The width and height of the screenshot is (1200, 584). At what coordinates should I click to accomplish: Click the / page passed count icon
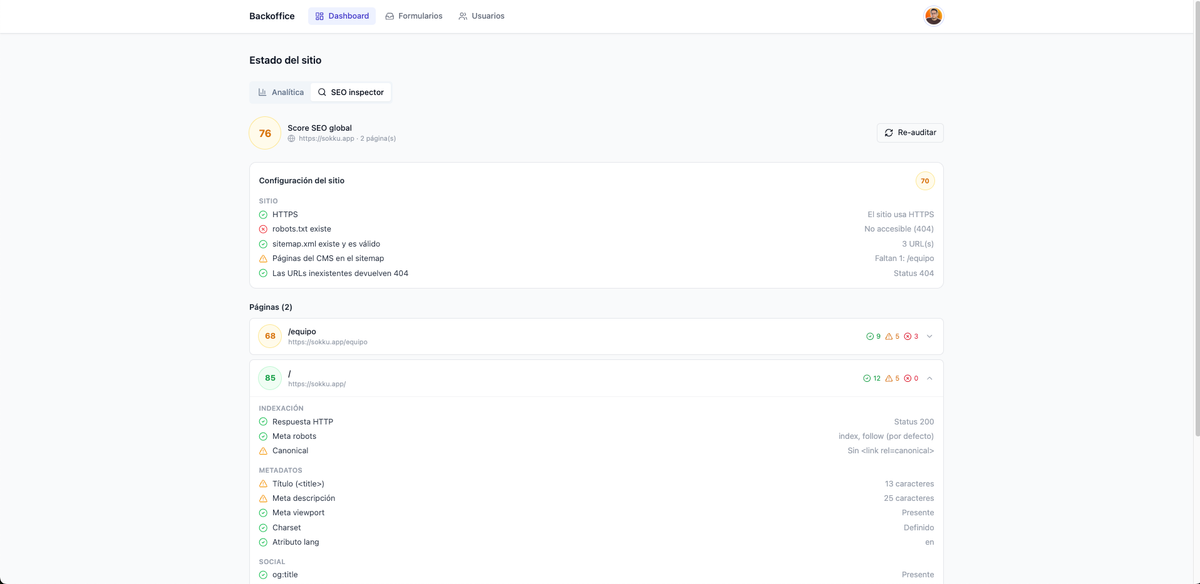(x=867, y=379)
